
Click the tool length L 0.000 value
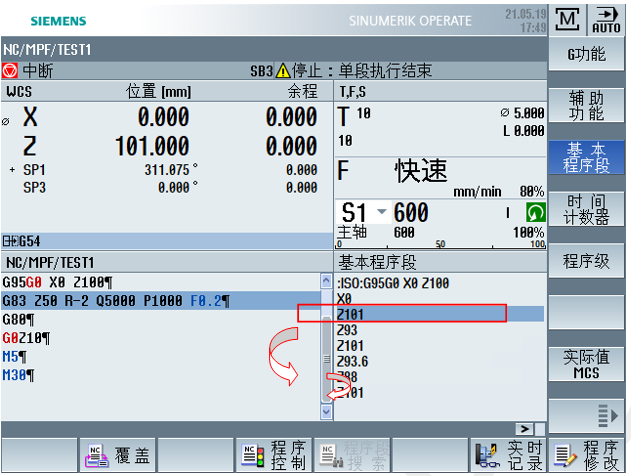(523, 131)
